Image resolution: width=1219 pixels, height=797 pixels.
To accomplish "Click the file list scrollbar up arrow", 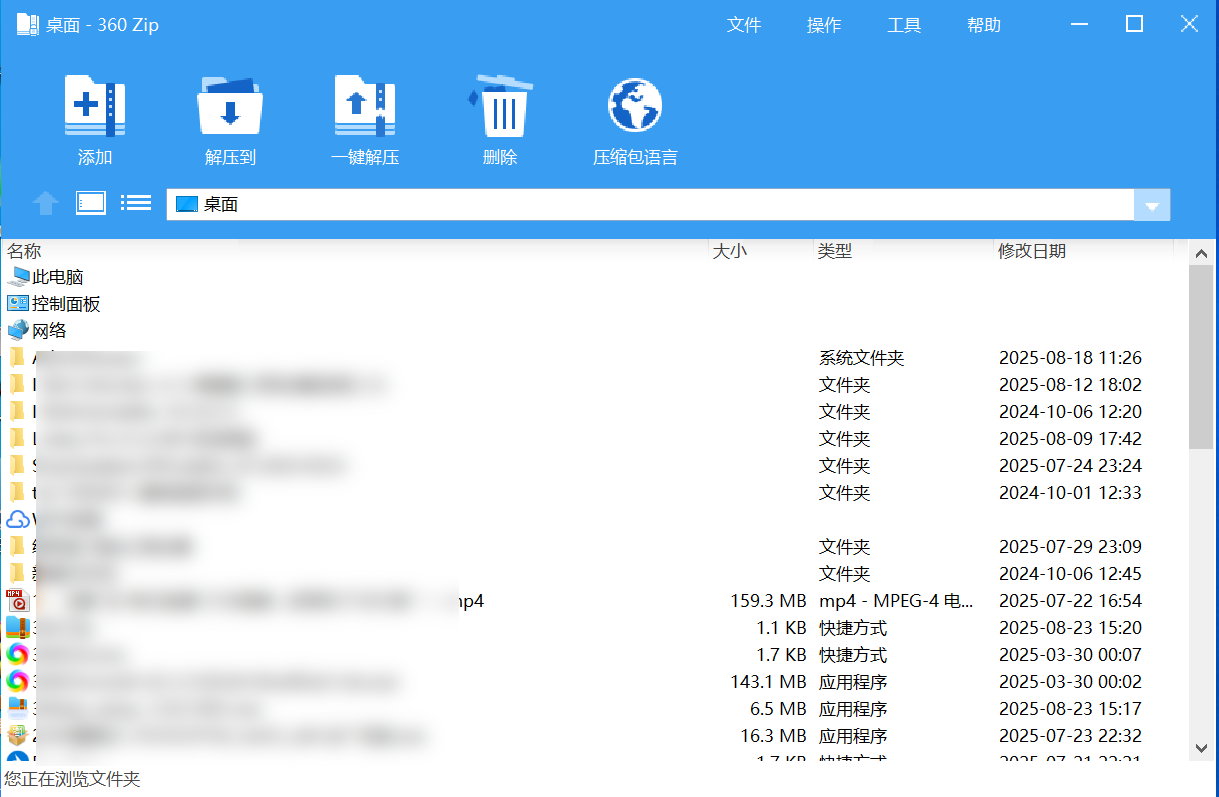I will point(1201,253).
